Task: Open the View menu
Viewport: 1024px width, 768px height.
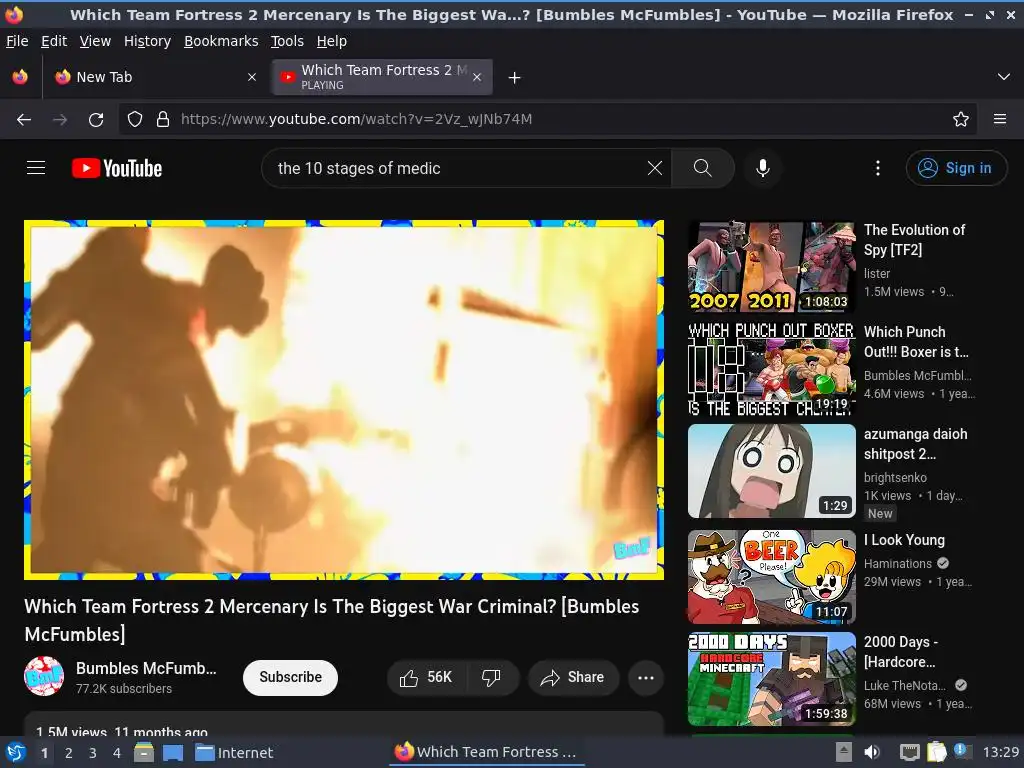Action: tap(95, 41)
